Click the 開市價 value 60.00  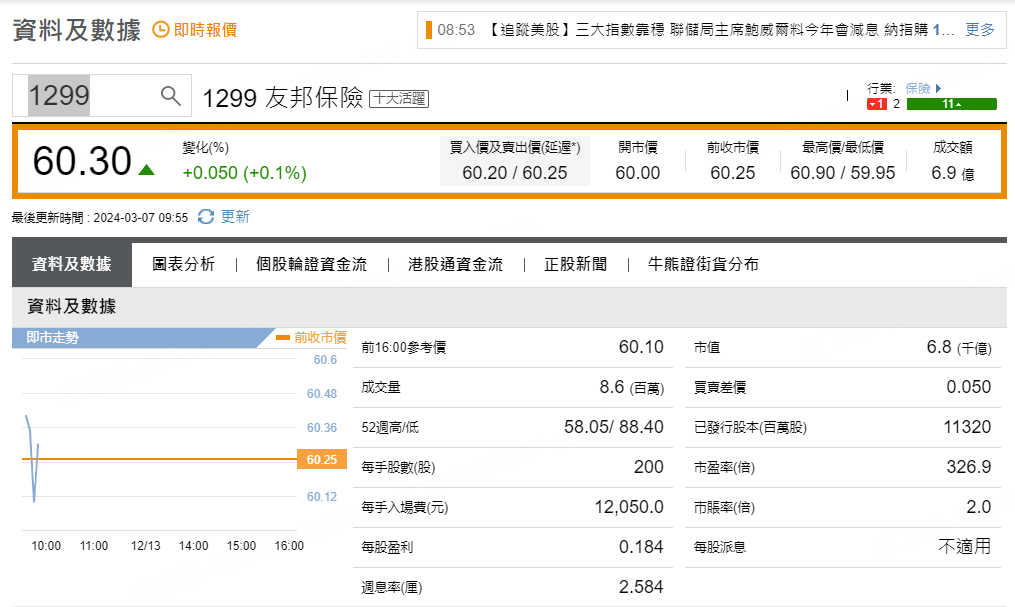[638, 173]
